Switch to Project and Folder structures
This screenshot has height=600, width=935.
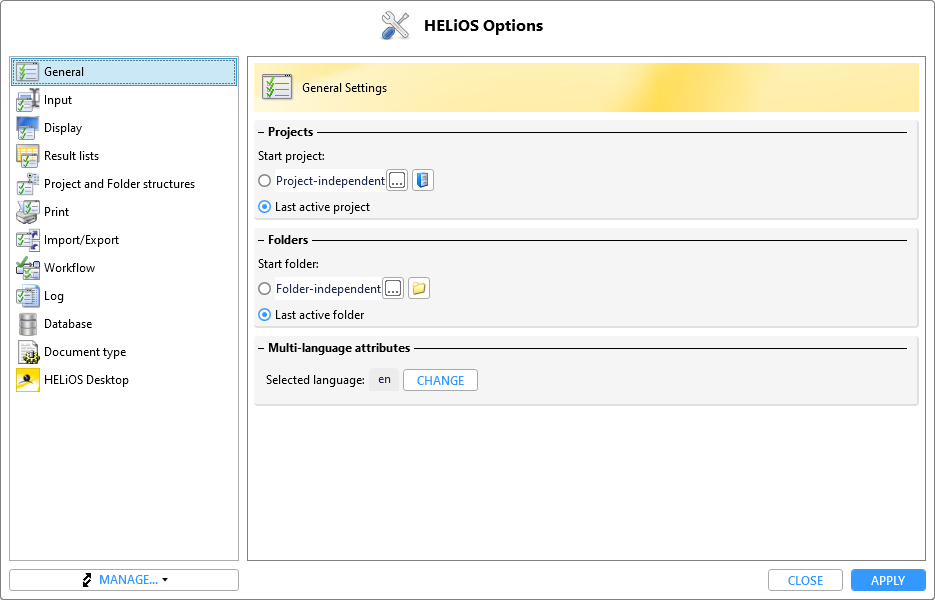(119, 184)
